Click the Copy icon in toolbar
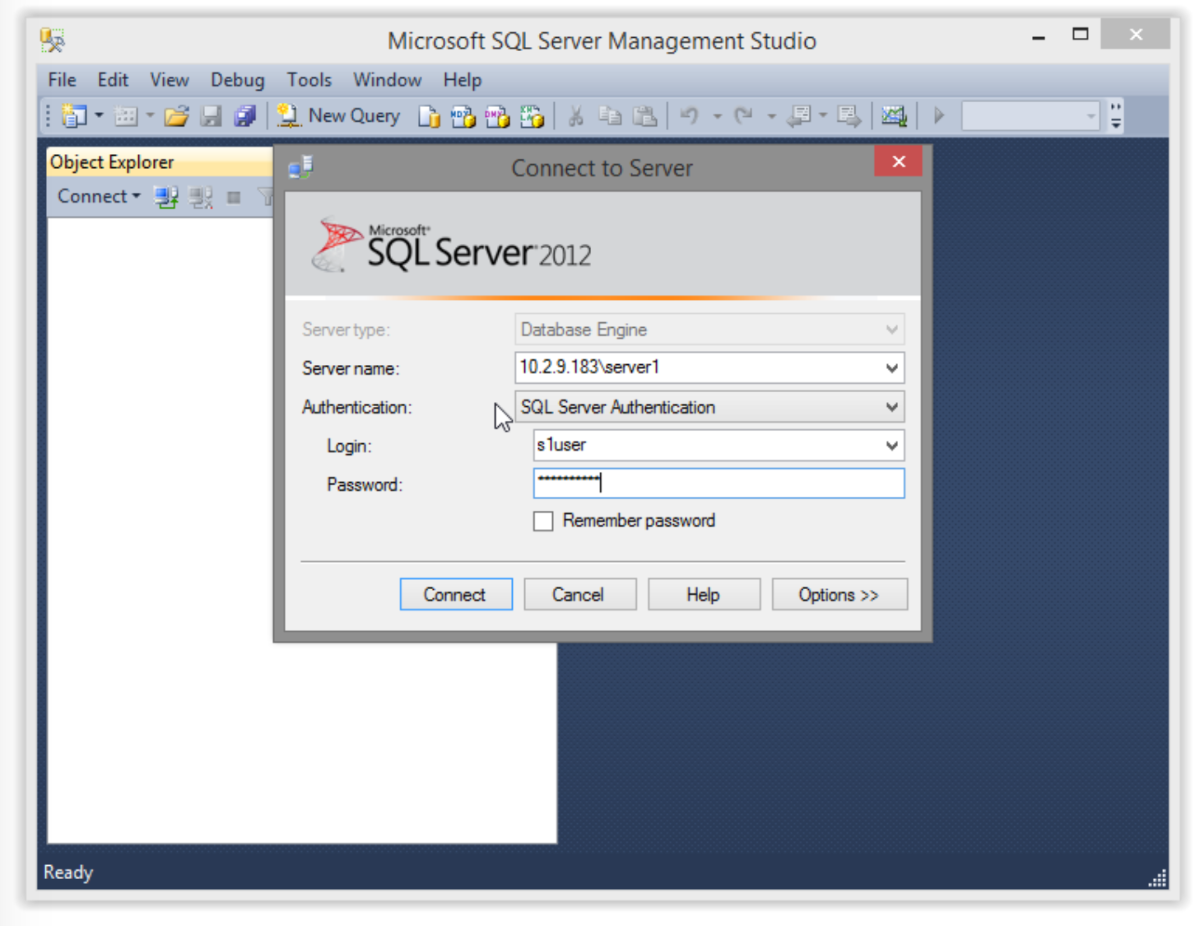 610,116
